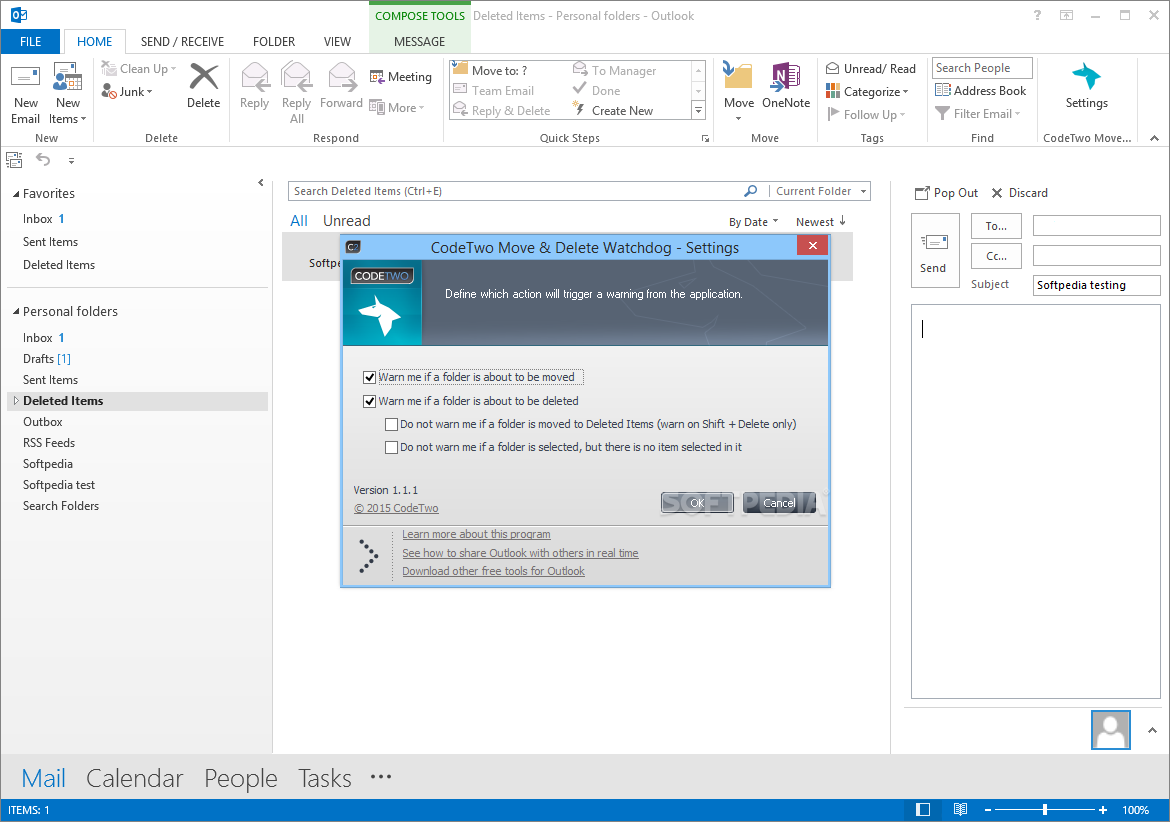
Task: Expand the people pane arrow
Action: coord(1152,730)
